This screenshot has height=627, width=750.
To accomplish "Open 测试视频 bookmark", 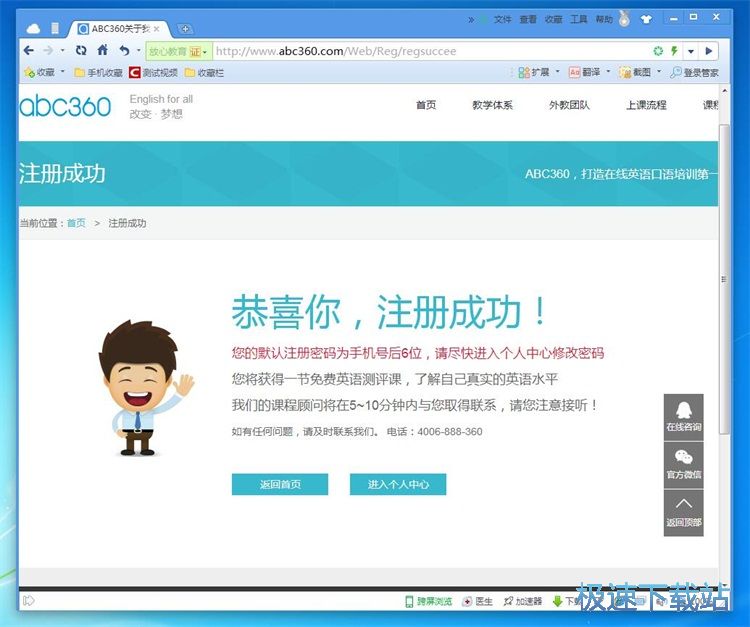I will click(x=154, y=72).
